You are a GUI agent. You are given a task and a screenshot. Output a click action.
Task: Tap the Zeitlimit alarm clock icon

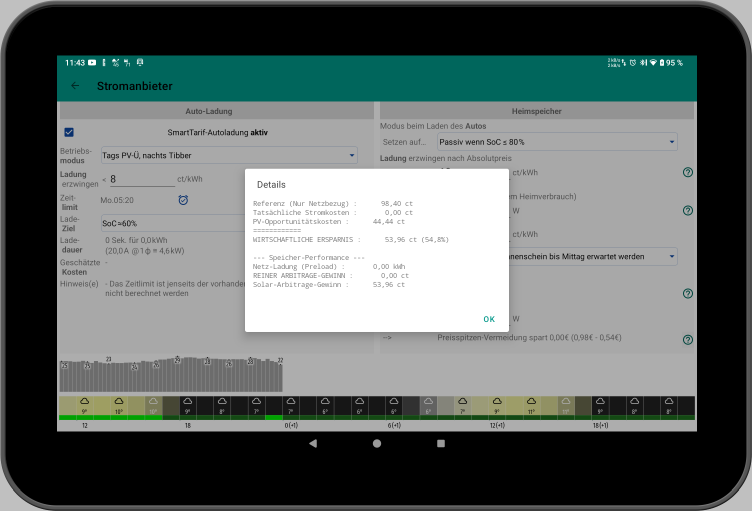(183, 200)
